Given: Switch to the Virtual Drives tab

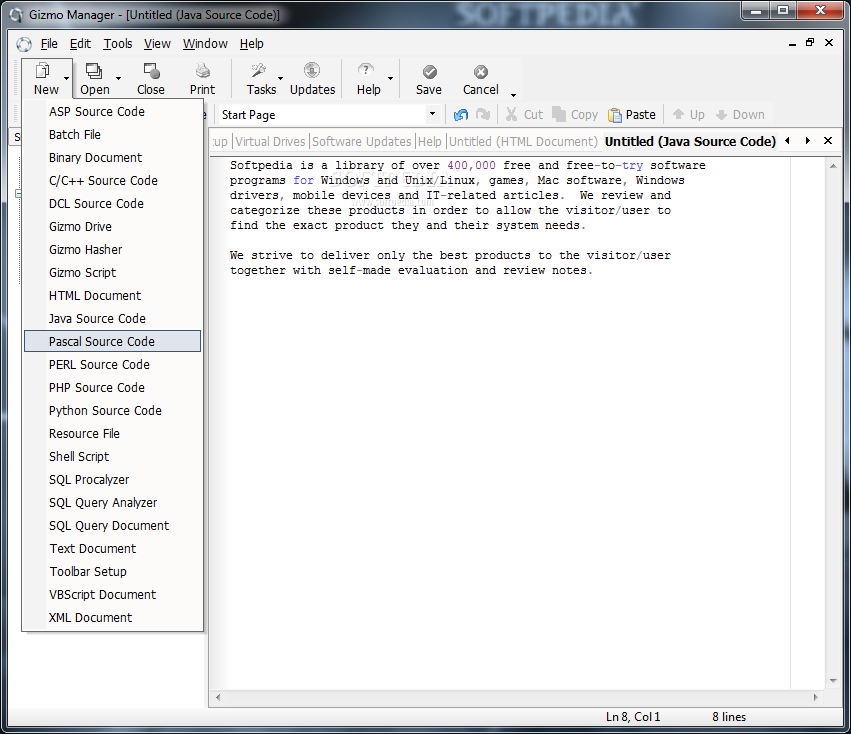Looking at the screenshot, I should click(270, 142).
